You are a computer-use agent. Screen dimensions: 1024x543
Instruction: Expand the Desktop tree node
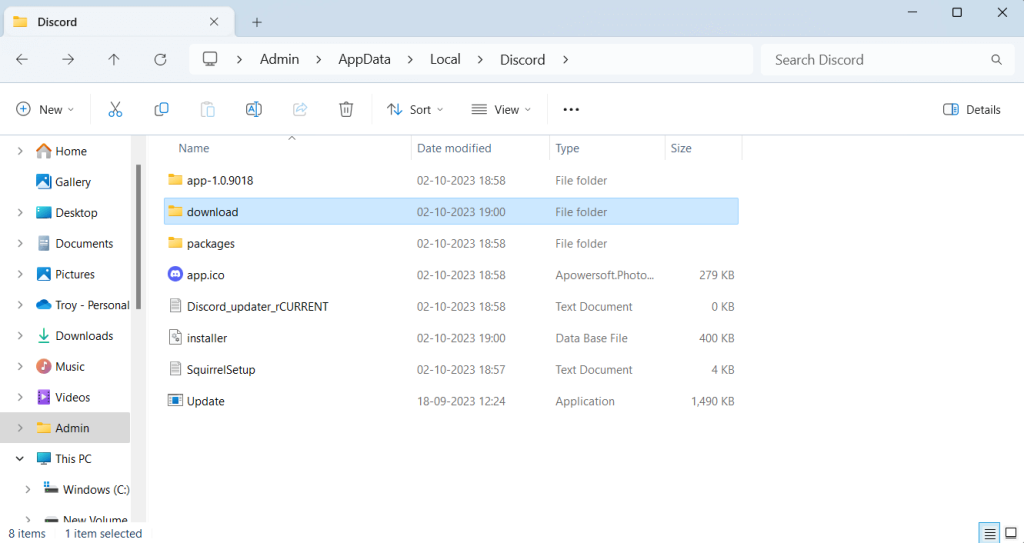(x=20, y=212)
